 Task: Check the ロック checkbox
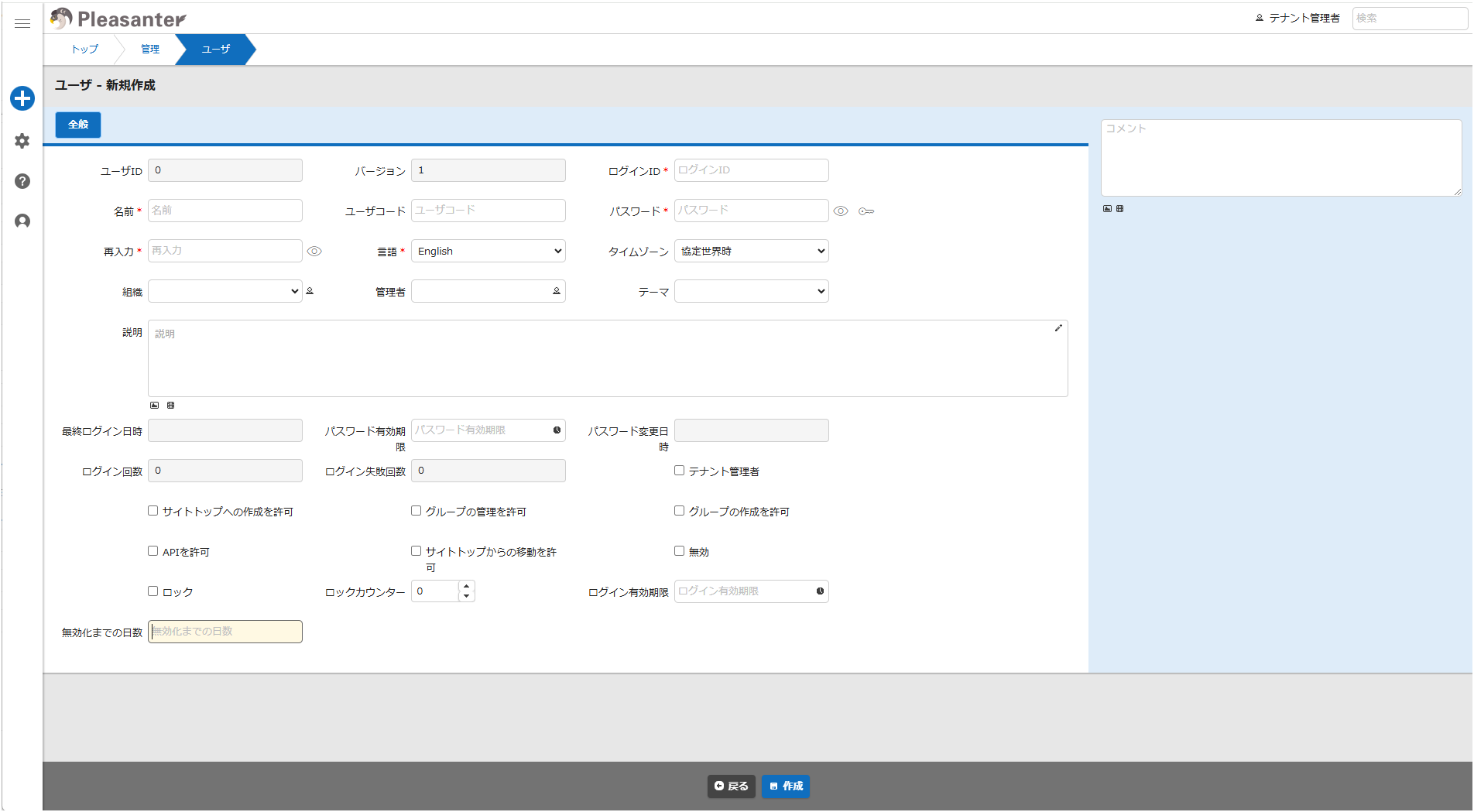[x=153, y=591]
